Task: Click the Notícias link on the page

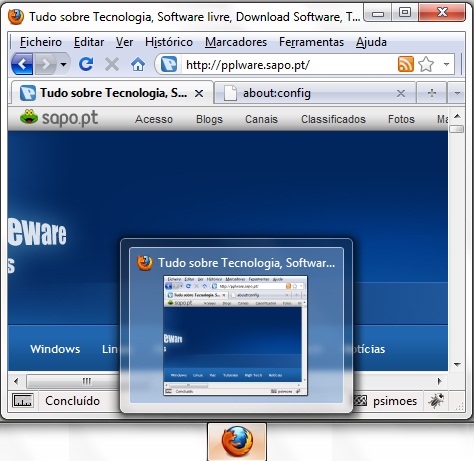Action: coord(369,349)
